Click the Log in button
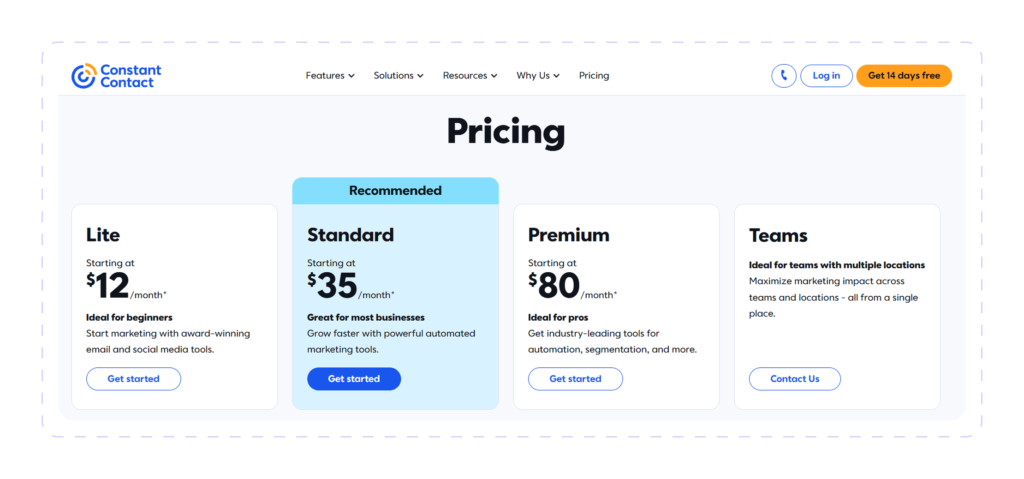 [826, 76]
